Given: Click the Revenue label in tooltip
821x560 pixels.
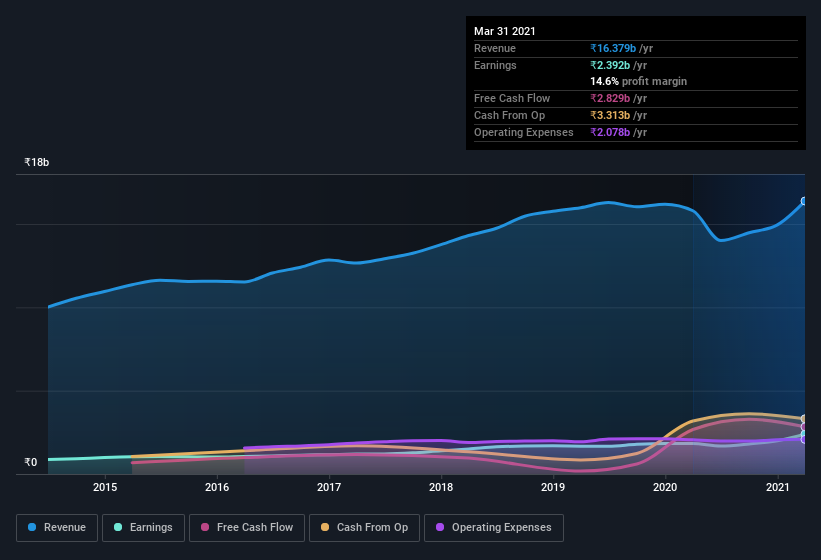Looking at the screenshot, I should pyautogui.click(x=495, y=48).
